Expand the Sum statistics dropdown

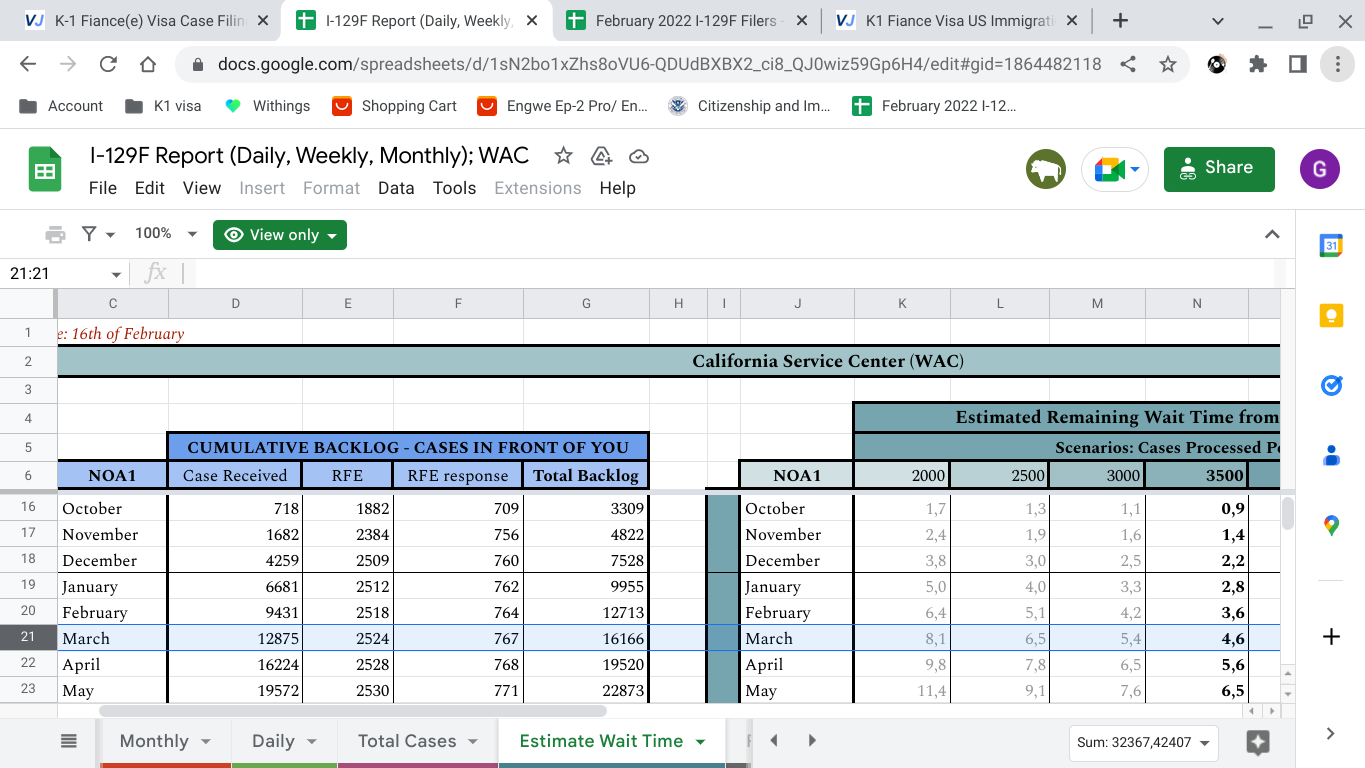(x=1143, y=742)
